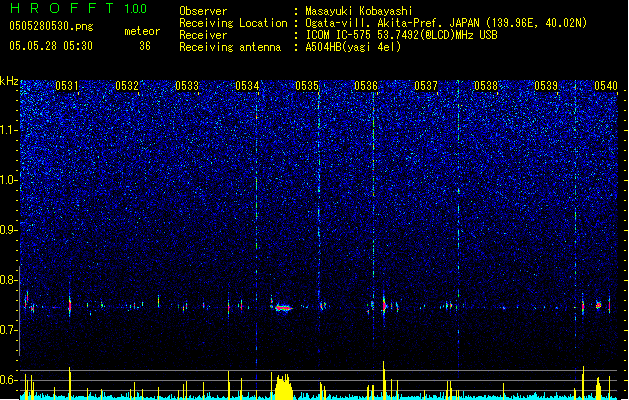
Task: Click the time marker 0533
Action: click(187, 86)
